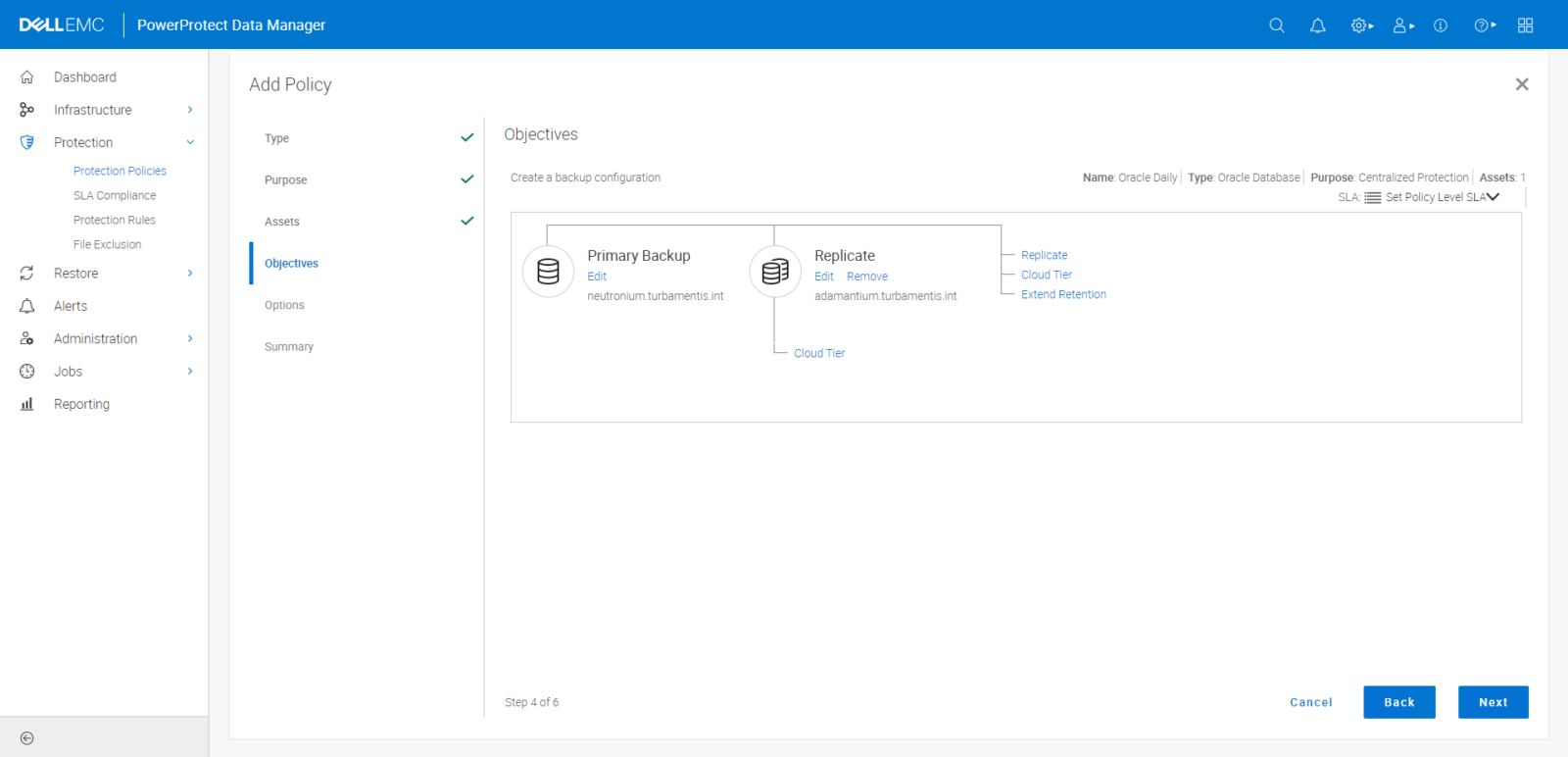Collapse sidebar with bottom arrow icon
Screen dimensions: 1568x757
tap(27, 738)
